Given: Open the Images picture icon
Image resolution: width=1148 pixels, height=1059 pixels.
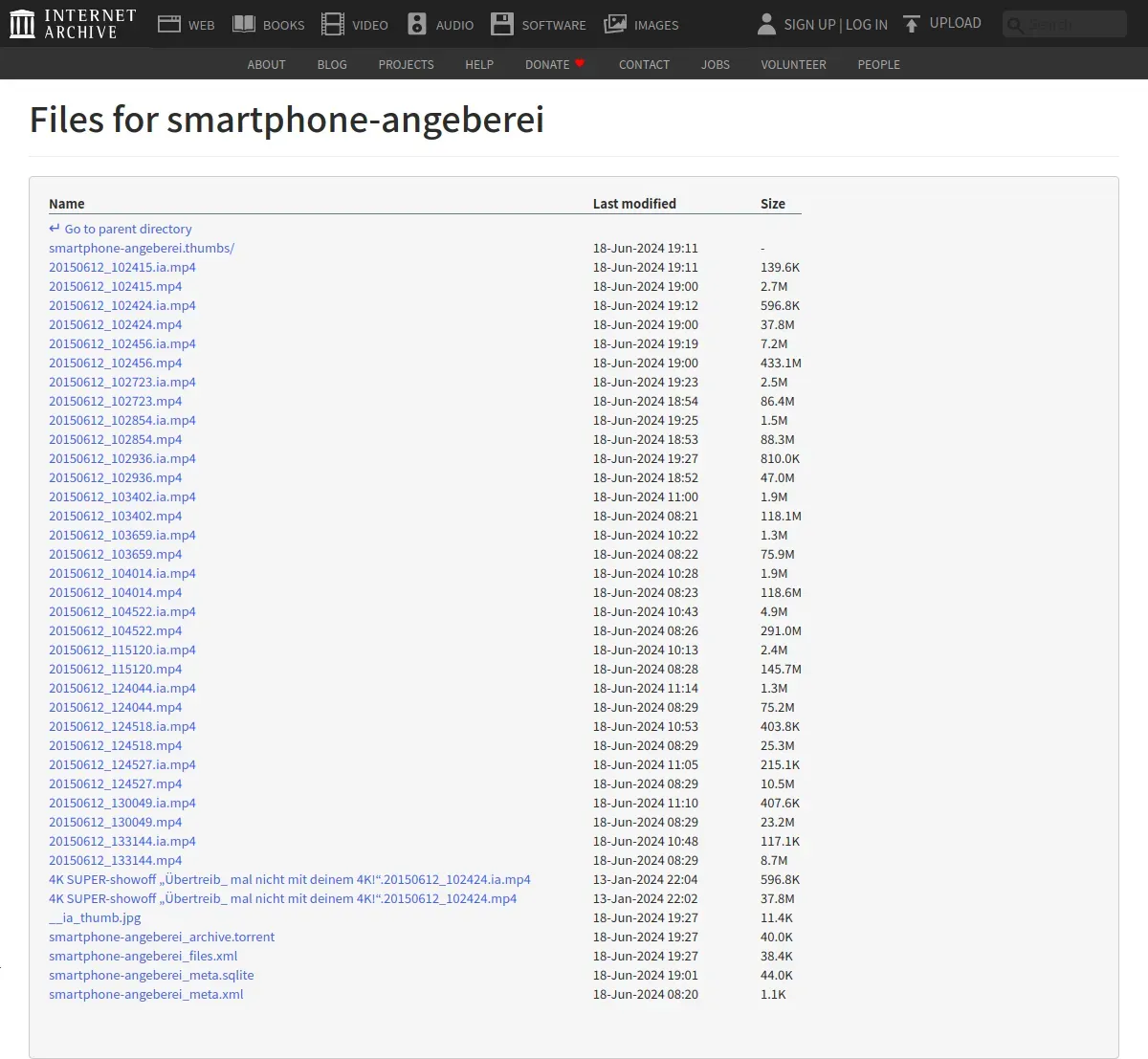Looking at the screenshot, I should click(615, 24).
